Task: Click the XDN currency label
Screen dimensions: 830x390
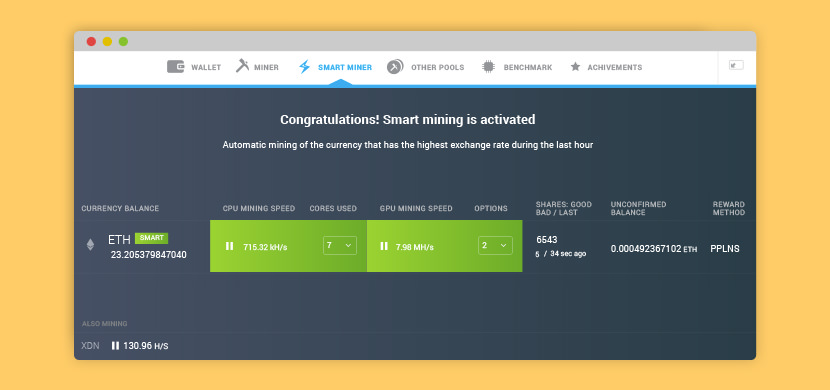Action: pyautogui.click(x=90, y=346)
